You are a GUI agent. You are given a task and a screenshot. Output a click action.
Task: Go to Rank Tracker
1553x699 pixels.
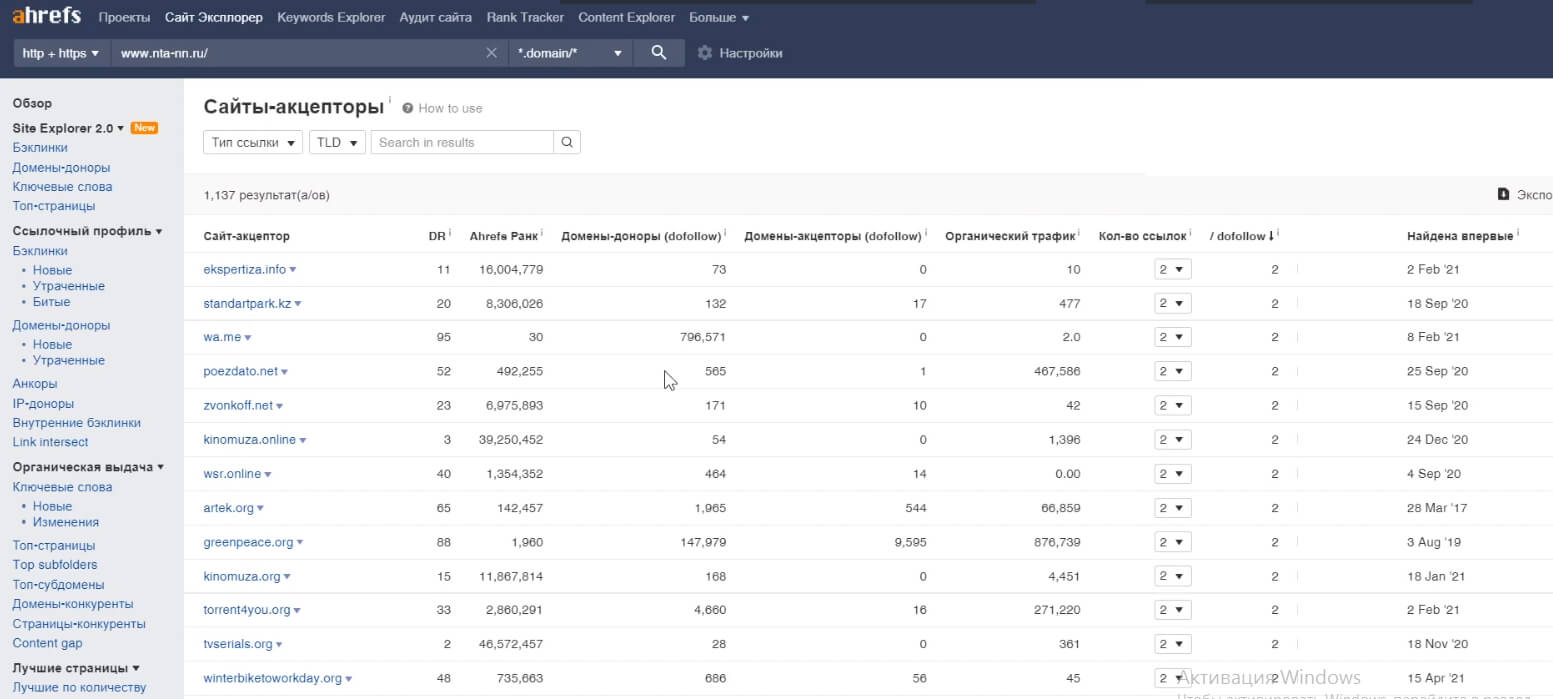coord(525,17)
